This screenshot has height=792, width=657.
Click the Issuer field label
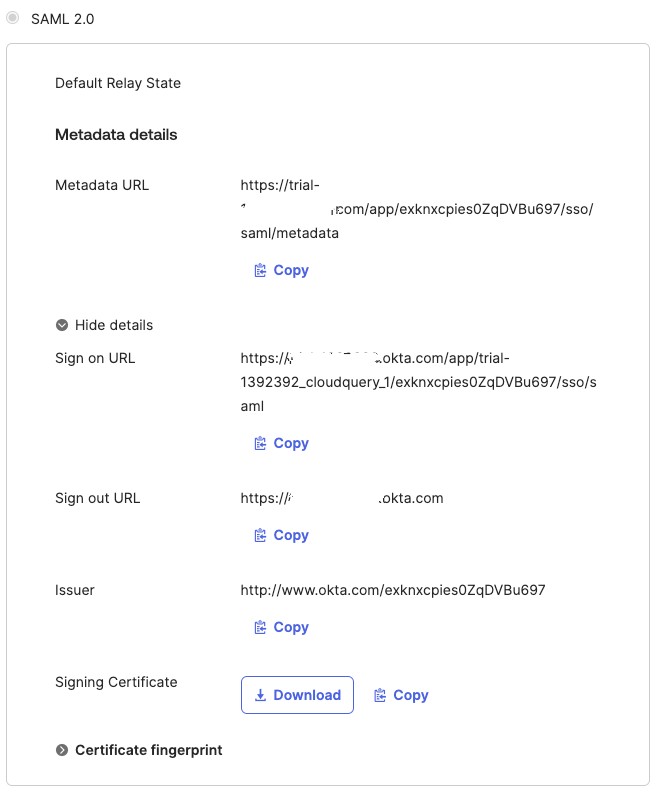click(75, 590)
